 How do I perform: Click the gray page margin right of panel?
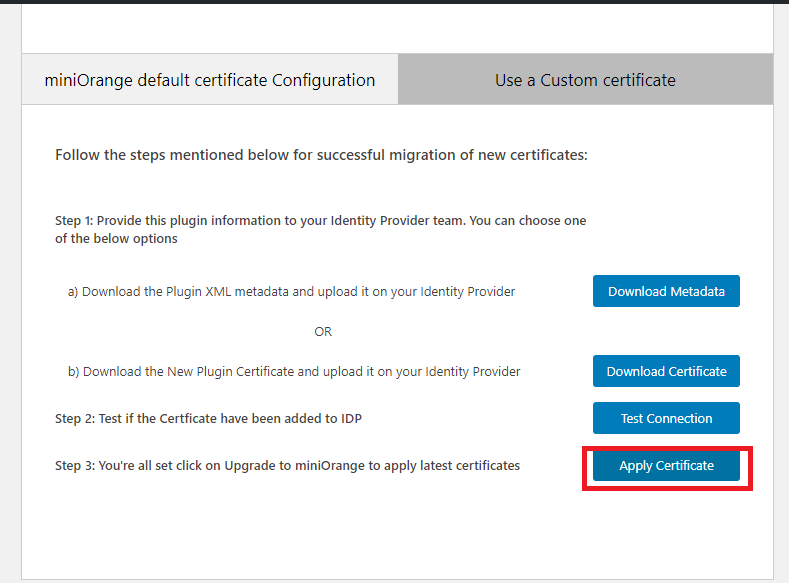point(781,300)
